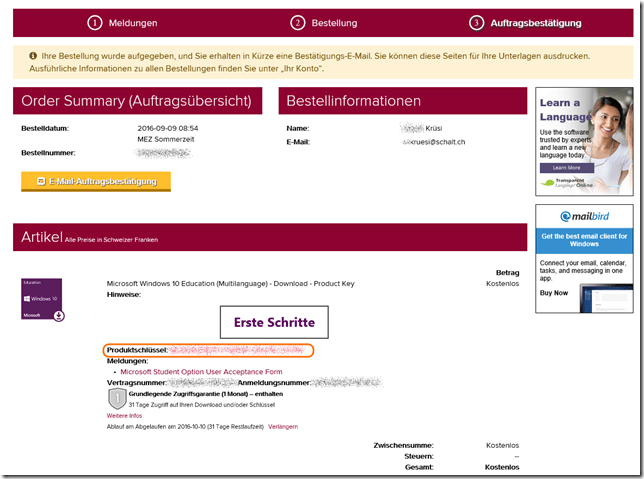Click the shield icon beside Grundlegende Zugriffsgarantie
The height and width of the screenshot is (479, 644).
coord(117,399)
